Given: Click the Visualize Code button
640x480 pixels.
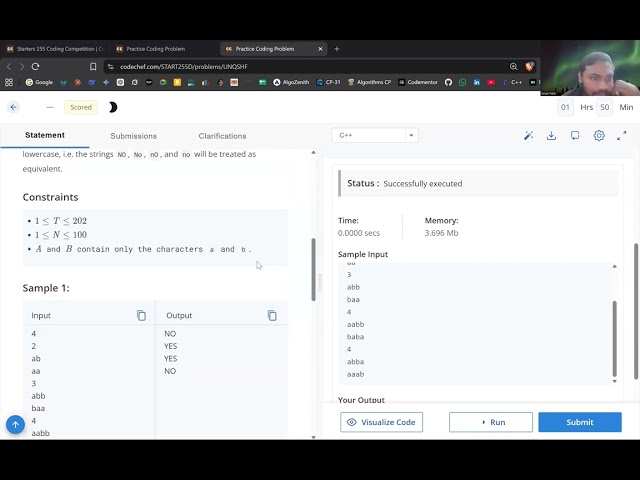Looking at the screenshot, I should (x=382, y=422).
